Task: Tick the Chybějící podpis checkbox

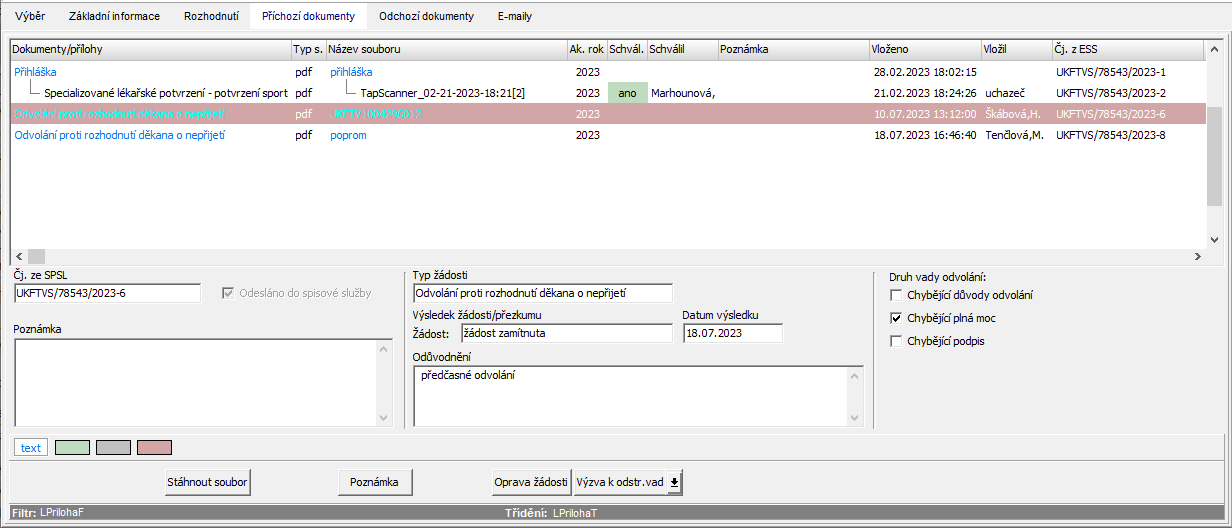Action: pos(895,341)
